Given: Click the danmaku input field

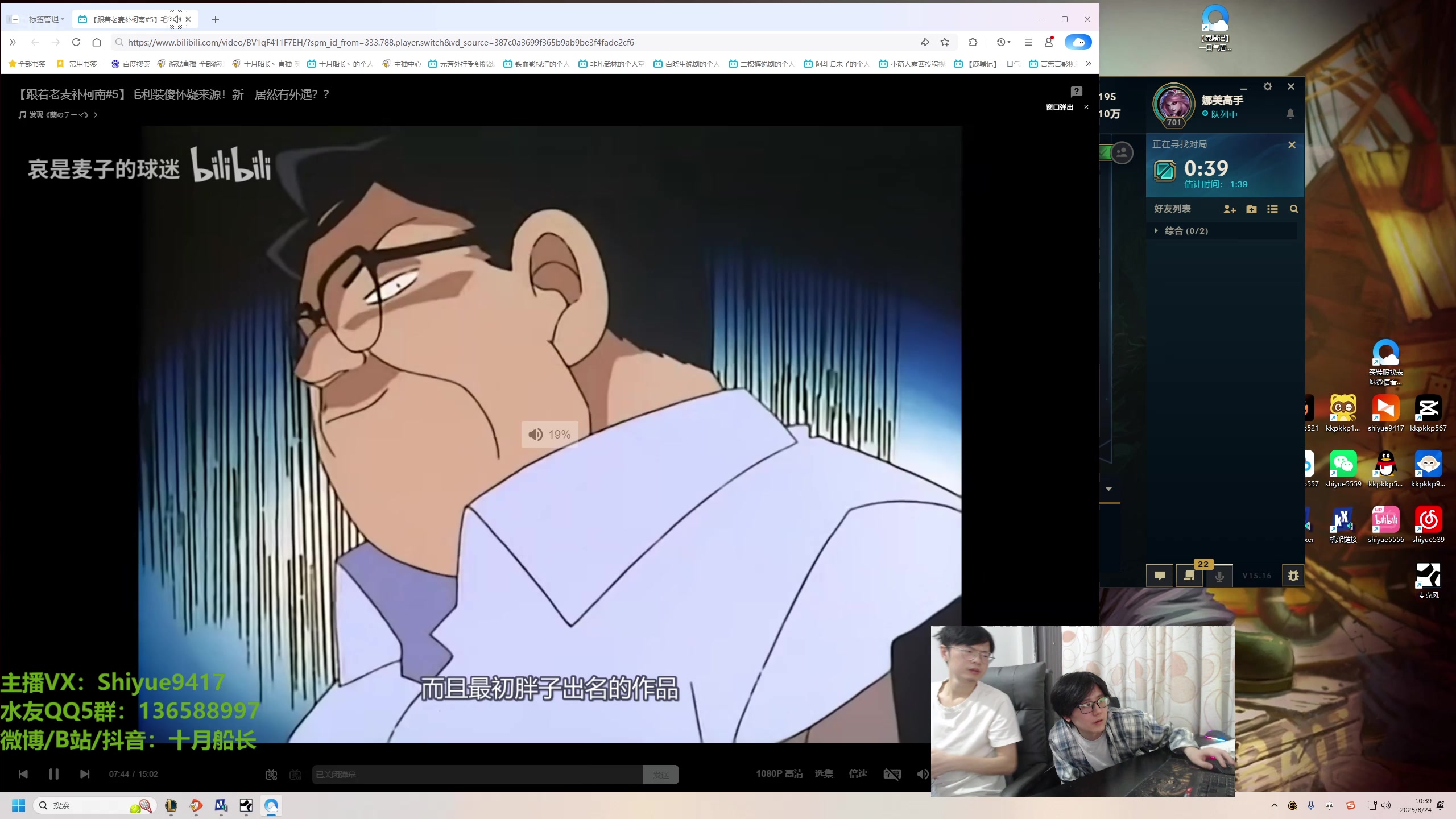Looking at the screenshot, I should 477,775.
